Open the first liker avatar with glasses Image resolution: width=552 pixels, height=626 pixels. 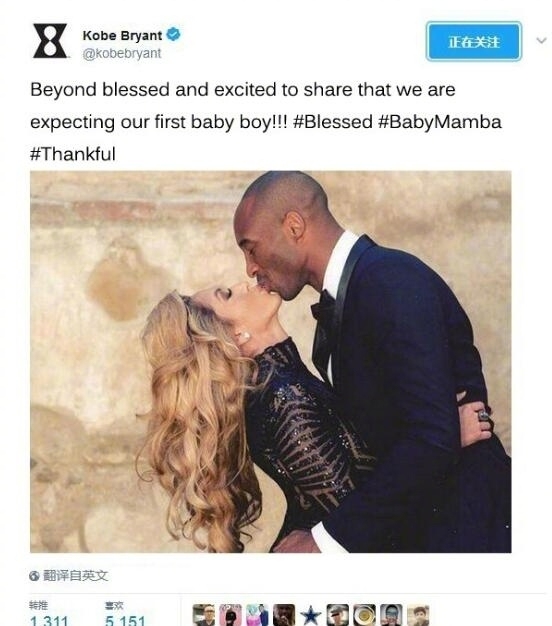pyautogui.click(x=204, y=615)
